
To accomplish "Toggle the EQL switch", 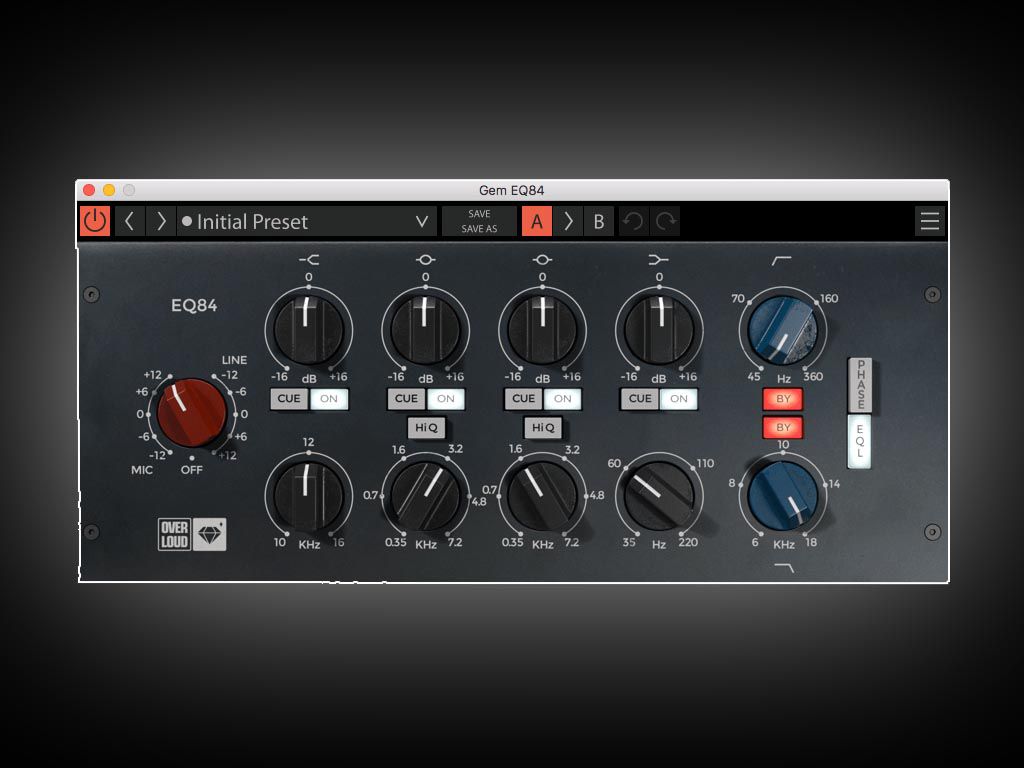I will (x=860, y=441).
